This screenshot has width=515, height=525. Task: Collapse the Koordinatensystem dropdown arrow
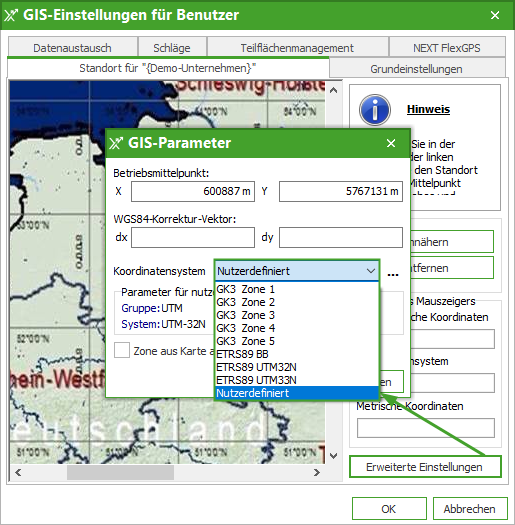tap(371, 271)
